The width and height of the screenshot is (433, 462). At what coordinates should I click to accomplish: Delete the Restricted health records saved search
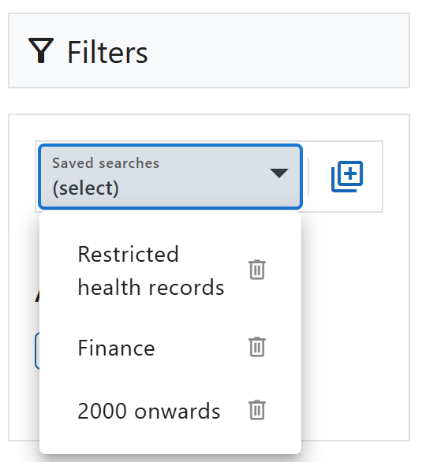click(257, 269)
